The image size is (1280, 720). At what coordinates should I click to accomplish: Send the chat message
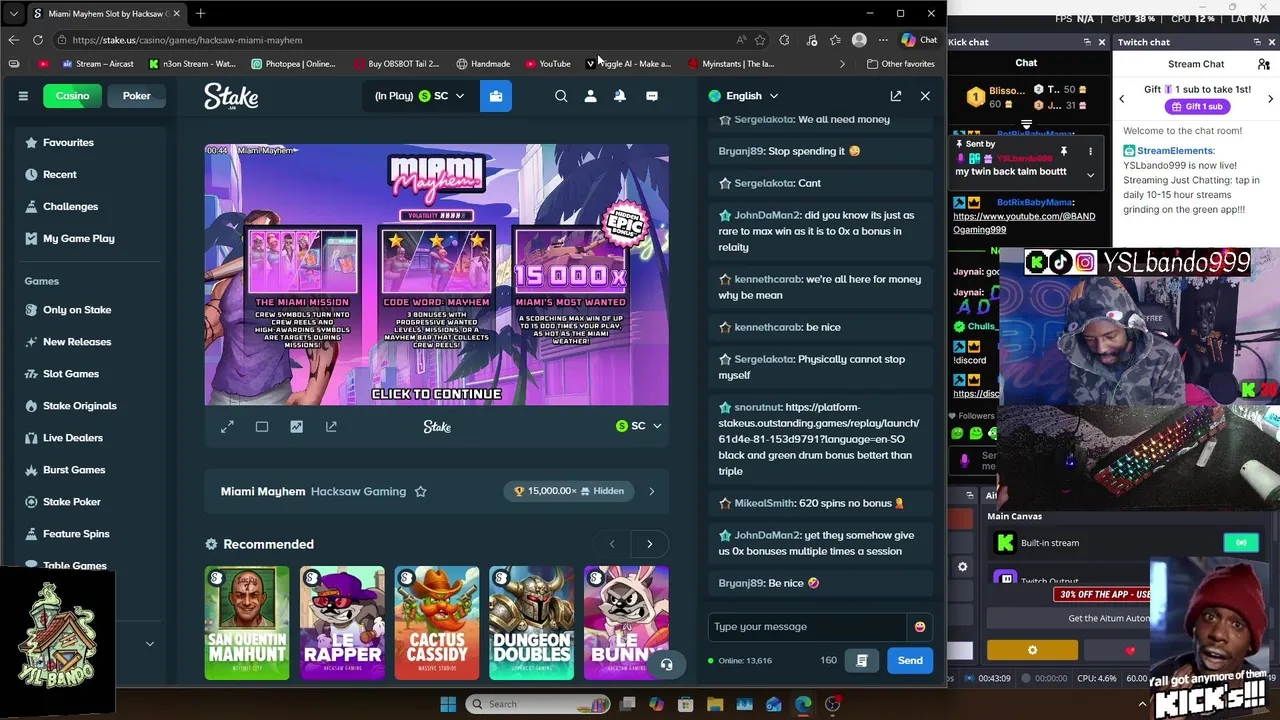[910, 660]
